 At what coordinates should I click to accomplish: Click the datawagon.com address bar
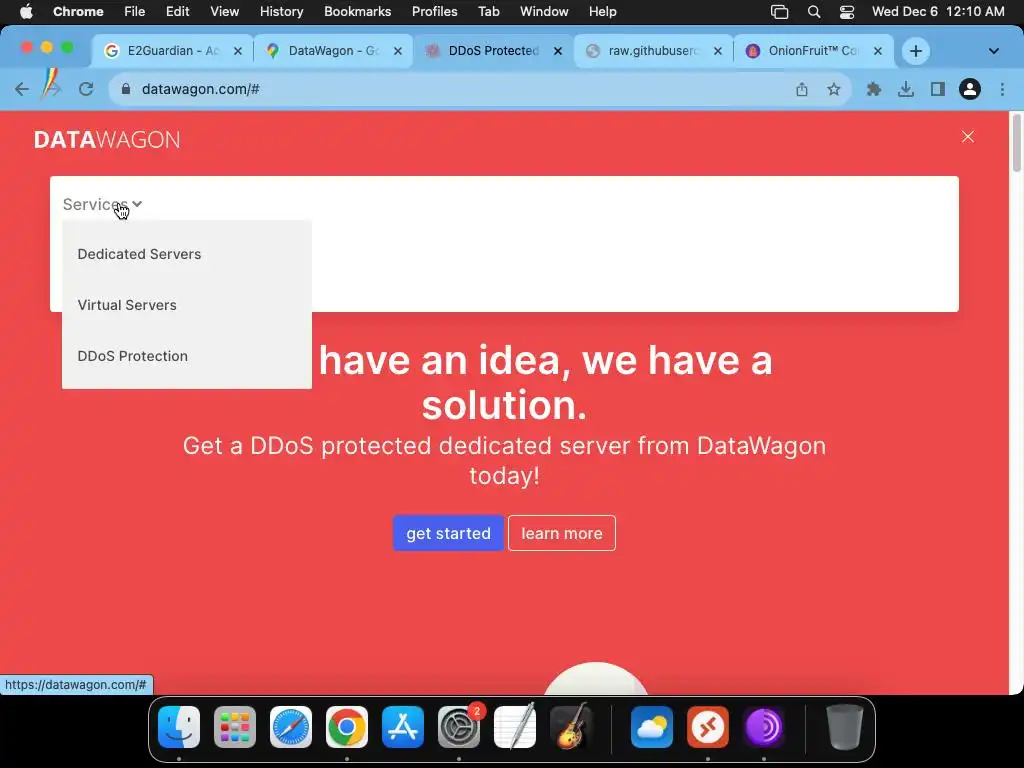457,89
